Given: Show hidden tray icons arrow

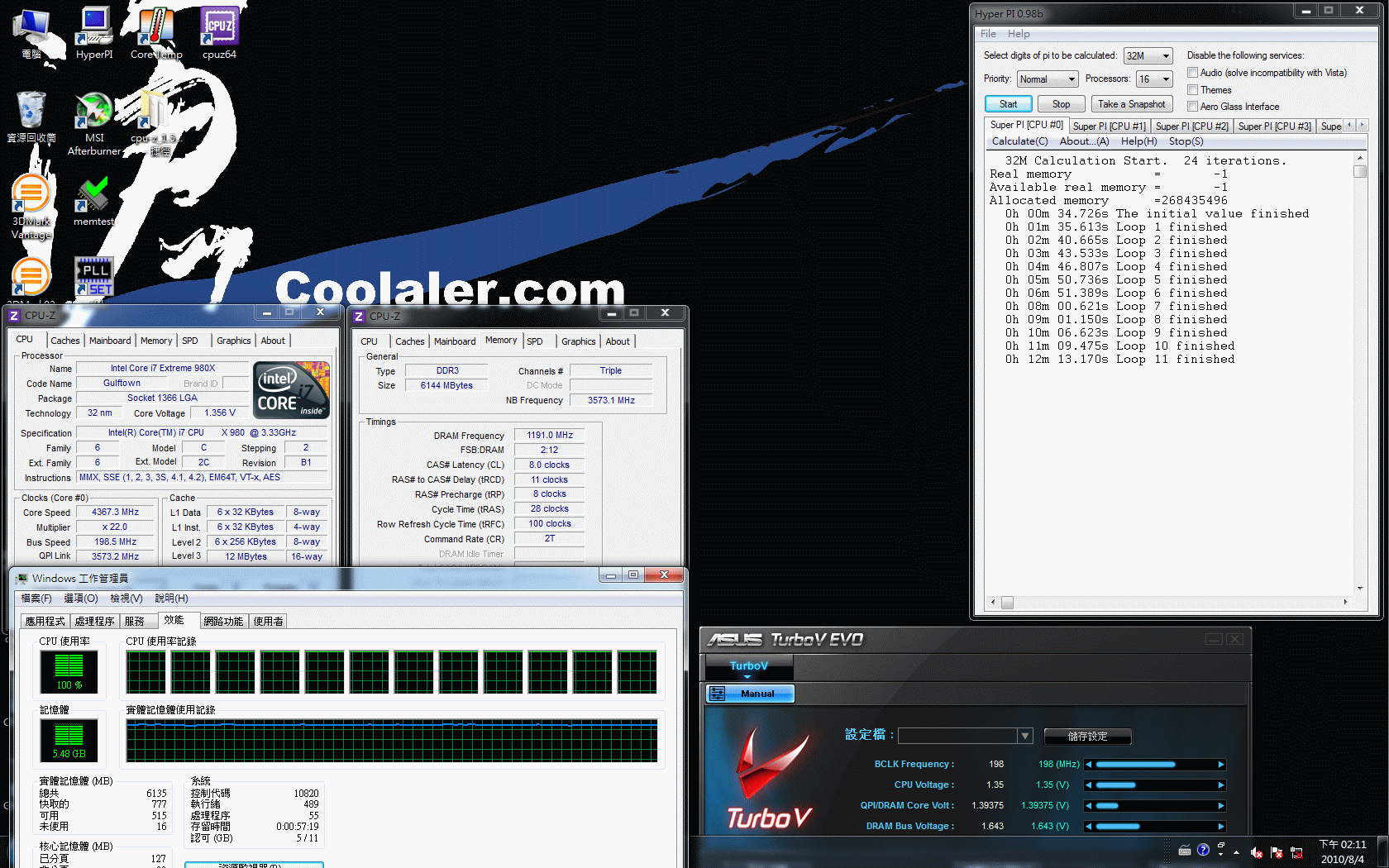Looking at the screenshot, I should [1236, 852].
